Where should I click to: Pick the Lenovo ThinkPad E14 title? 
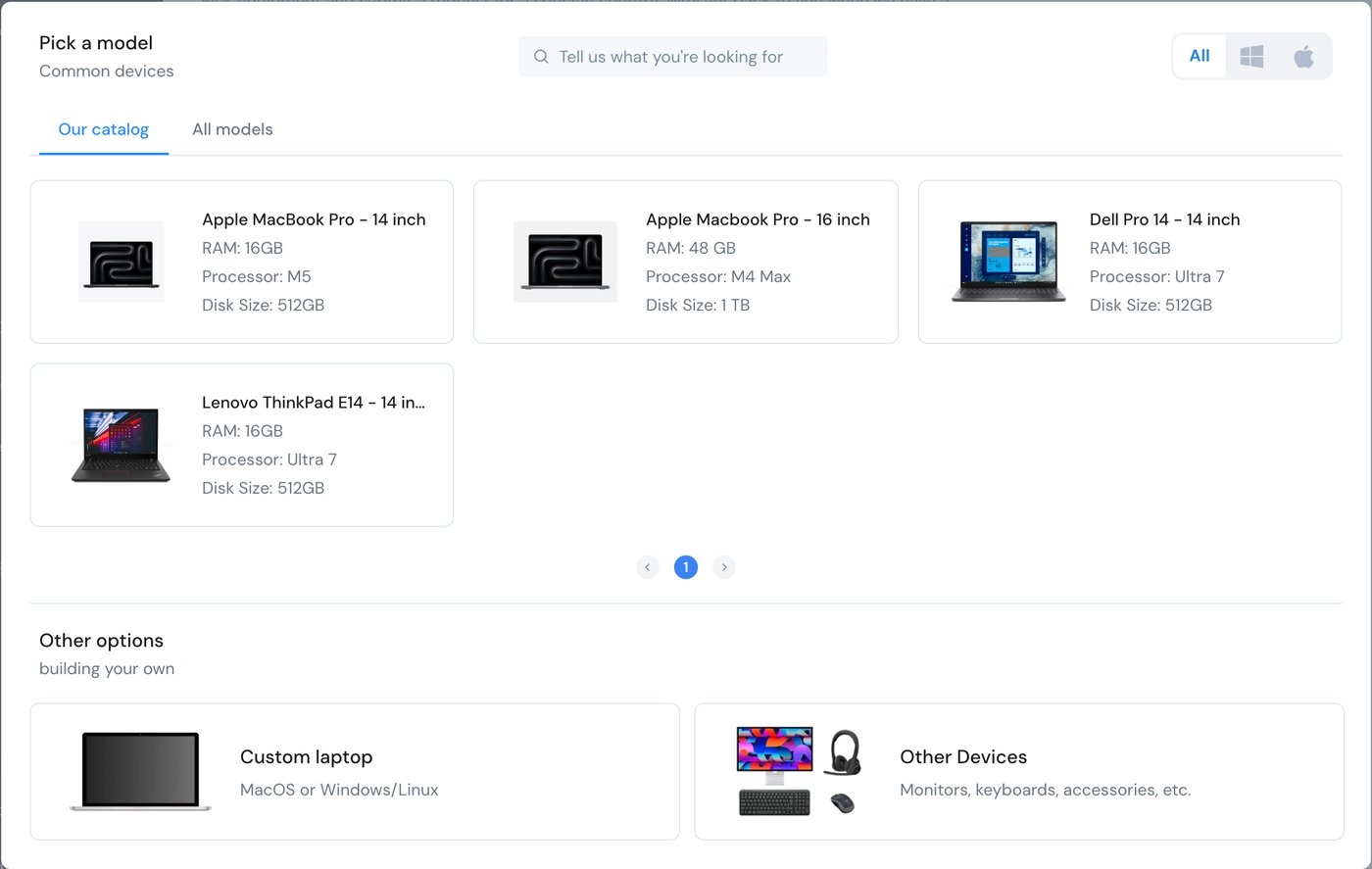(x=314, y=403)
